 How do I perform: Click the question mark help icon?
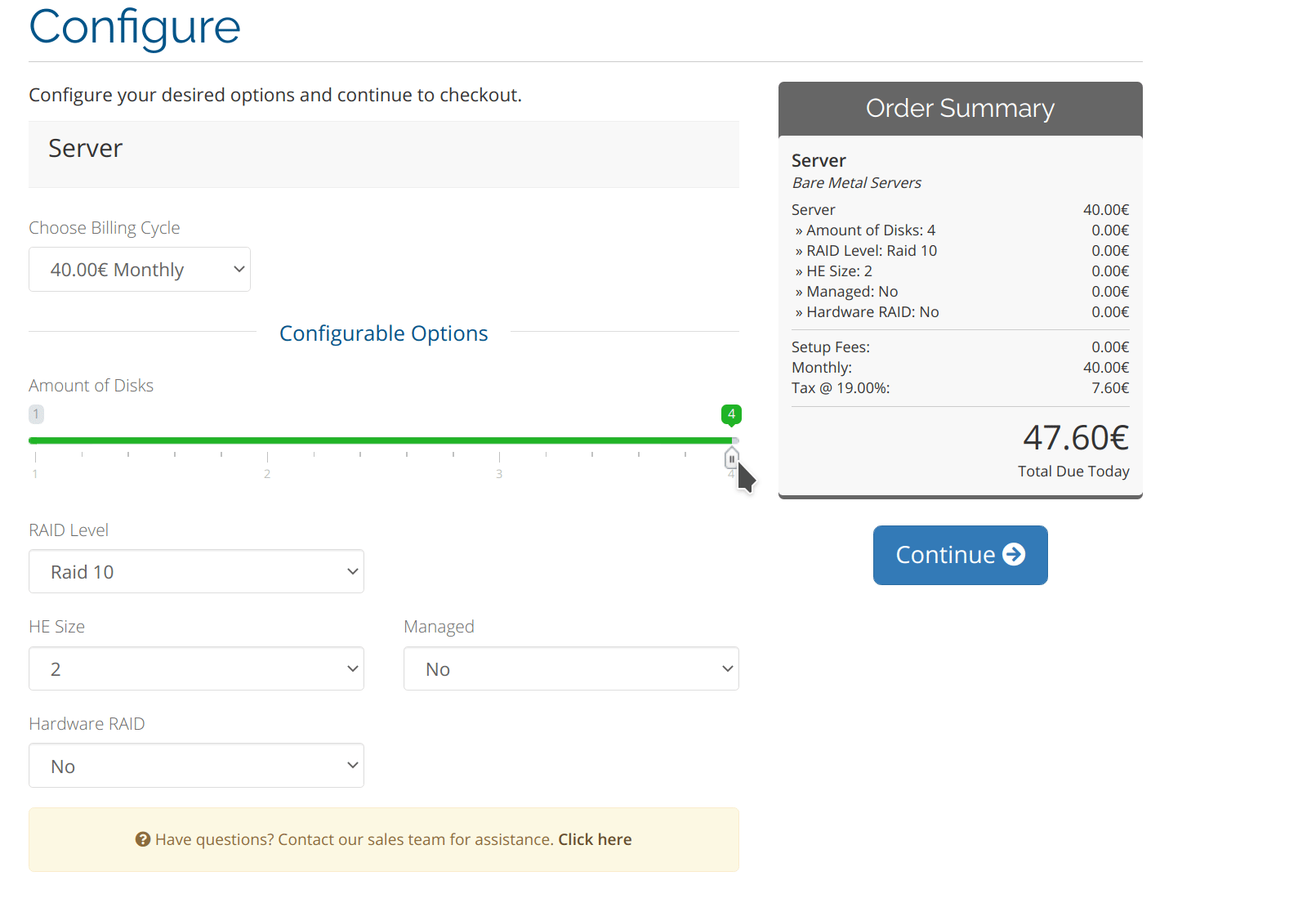pos(143,839)
